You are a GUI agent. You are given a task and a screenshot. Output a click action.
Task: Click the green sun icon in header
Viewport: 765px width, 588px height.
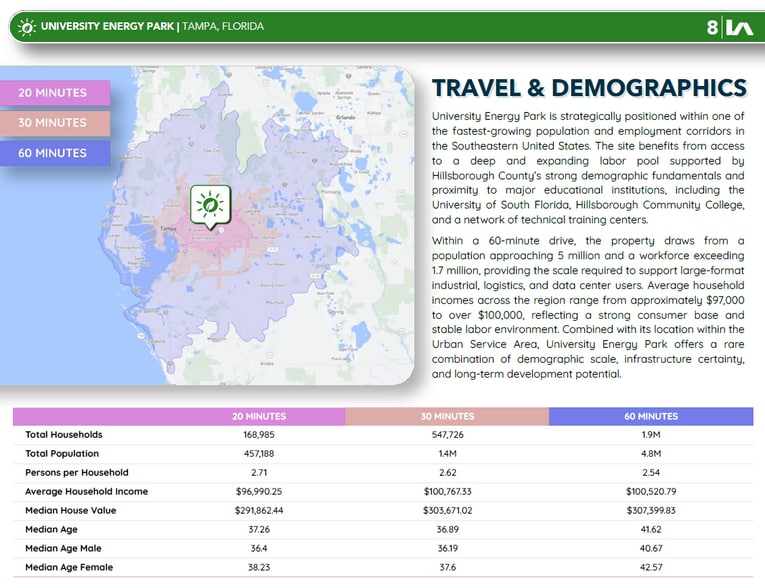point(26,27)
